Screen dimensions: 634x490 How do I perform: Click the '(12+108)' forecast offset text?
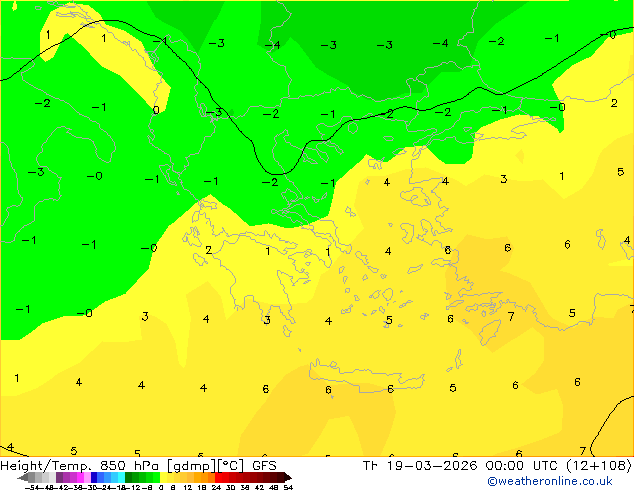(x=600, y=466)
